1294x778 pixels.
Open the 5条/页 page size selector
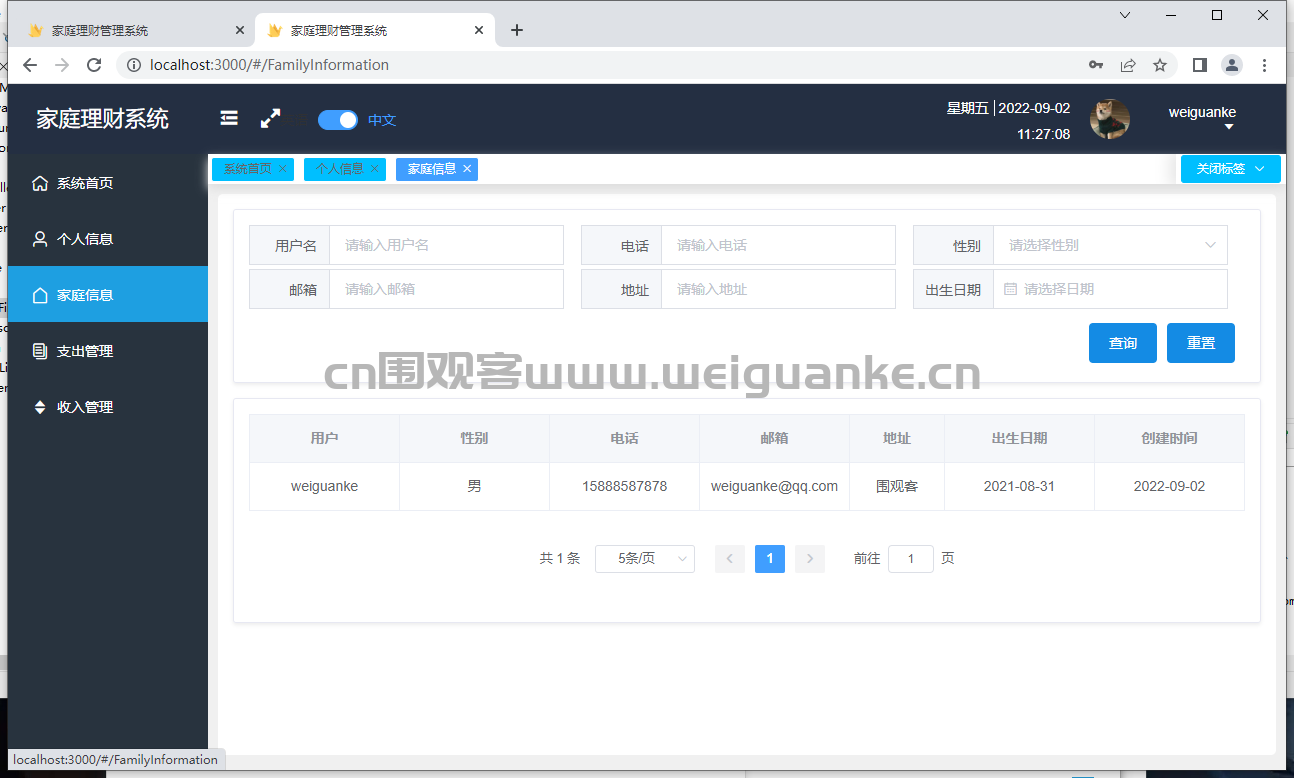tap(645, 559)
